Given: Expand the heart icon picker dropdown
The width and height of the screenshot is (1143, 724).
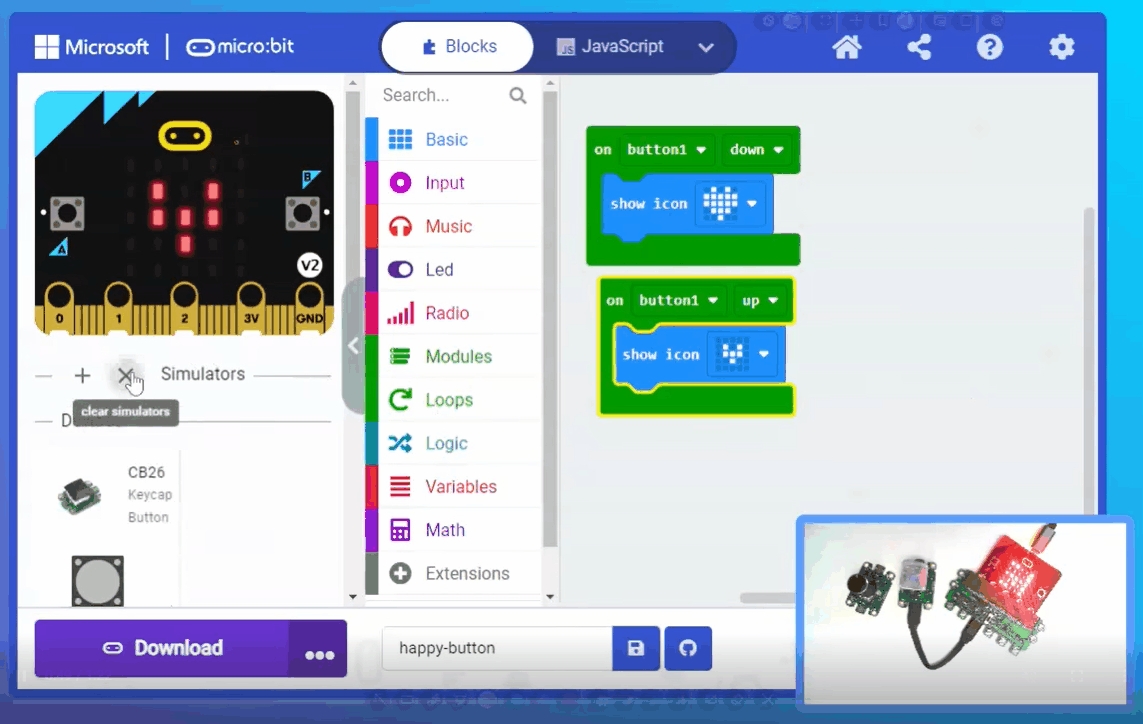Looking at the screenshot, I should (x=752, y=204).
